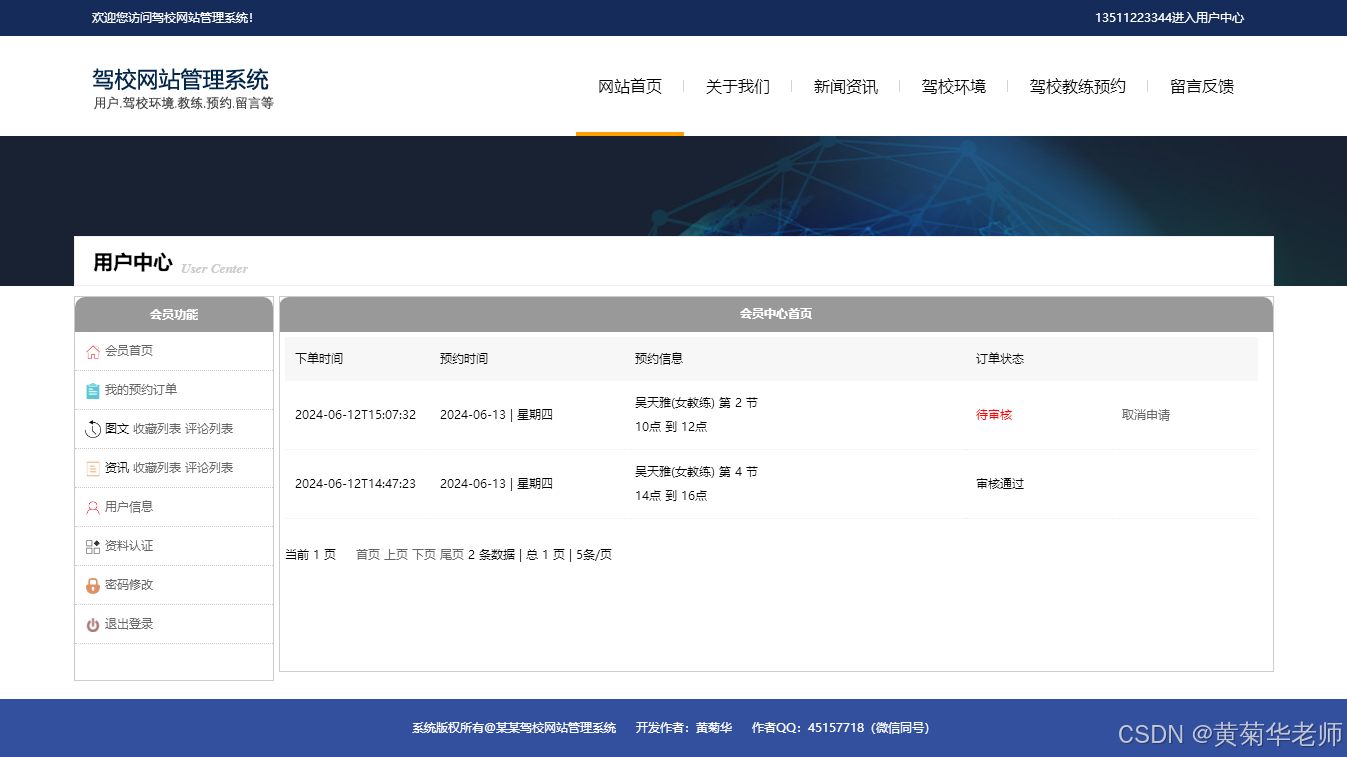Viewport: 1347px width, 757px height.
Task: Click 吴天雅(女教练) 第 4 节 booking info
Action: click(x=696, y=472)
